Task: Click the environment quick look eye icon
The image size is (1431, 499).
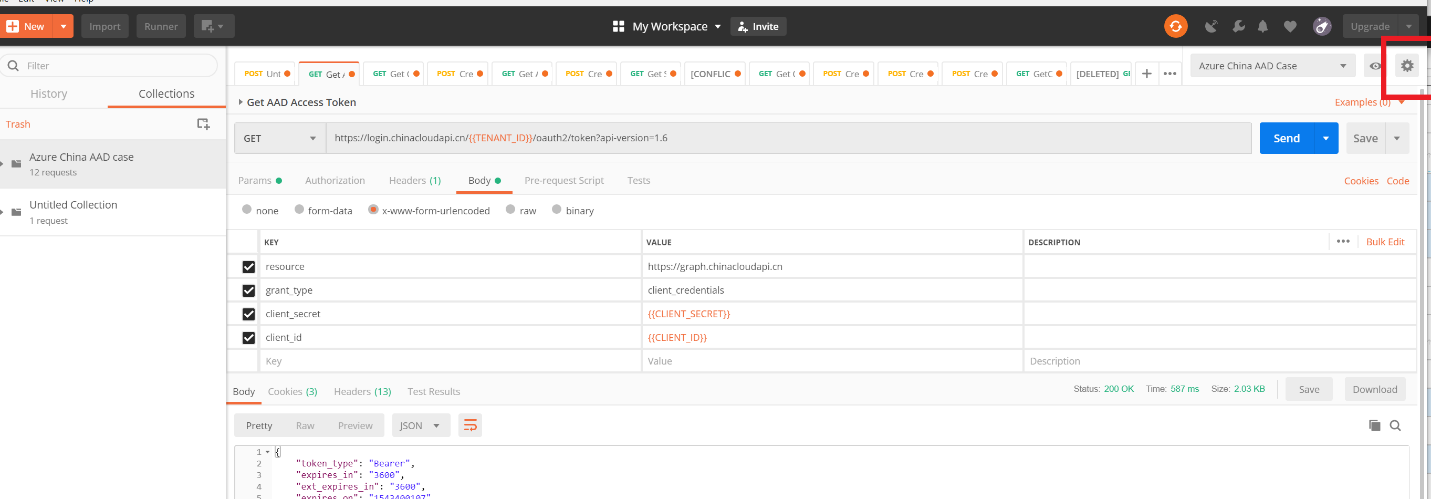Action: 1376,66
